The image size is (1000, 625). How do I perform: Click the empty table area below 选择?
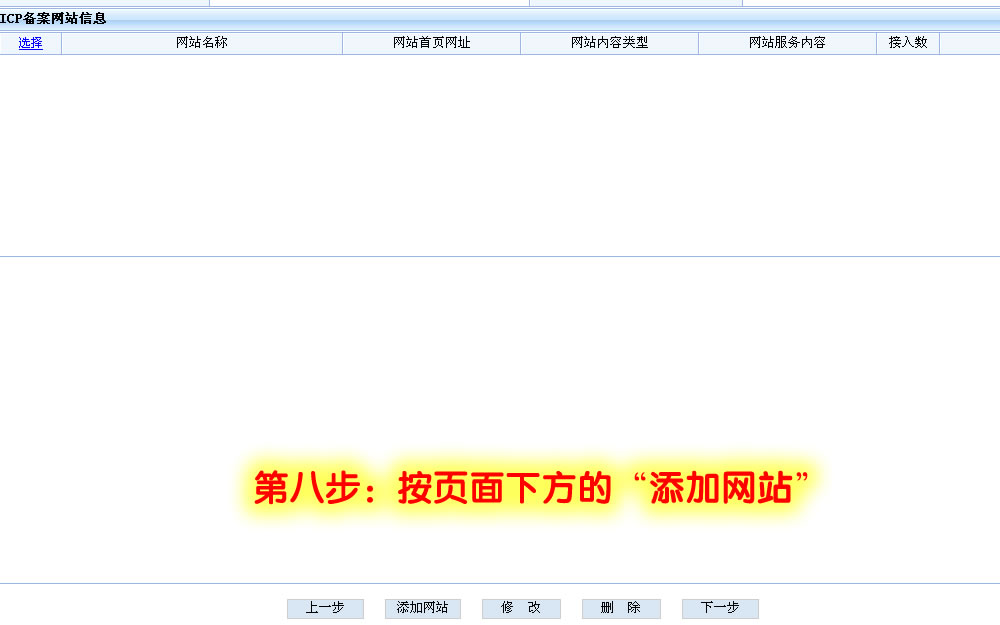point(30,150)
